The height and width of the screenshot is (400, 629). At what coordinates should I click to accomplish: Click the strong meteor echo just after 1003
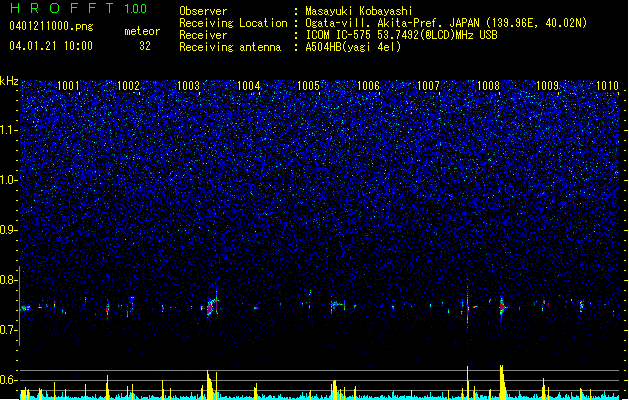211,307
